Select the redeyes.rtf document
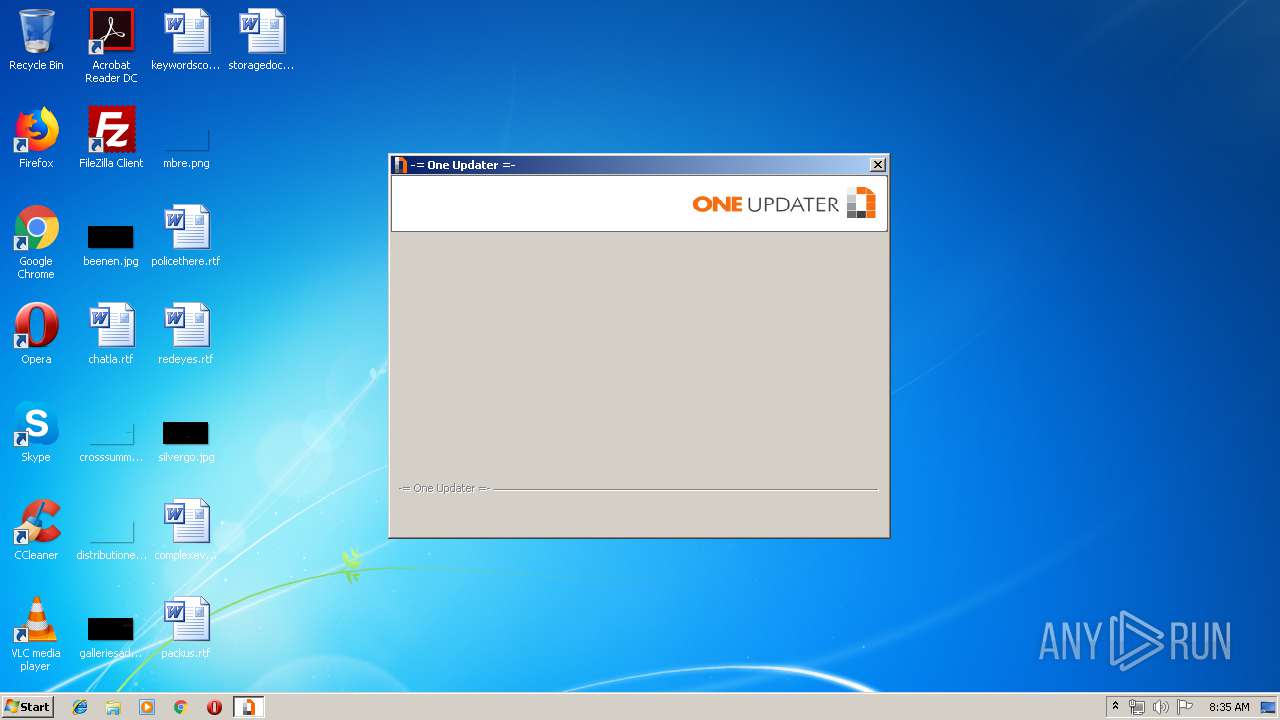The image size is (1280, 720). click(x=186, y=334)
